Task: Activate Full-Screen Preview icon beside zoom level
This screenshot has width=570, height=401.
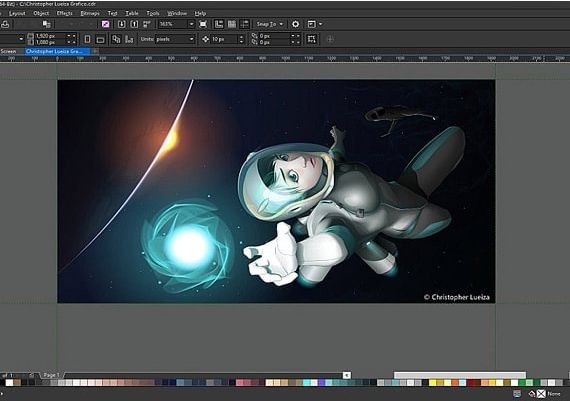Action: pos(203,24)
